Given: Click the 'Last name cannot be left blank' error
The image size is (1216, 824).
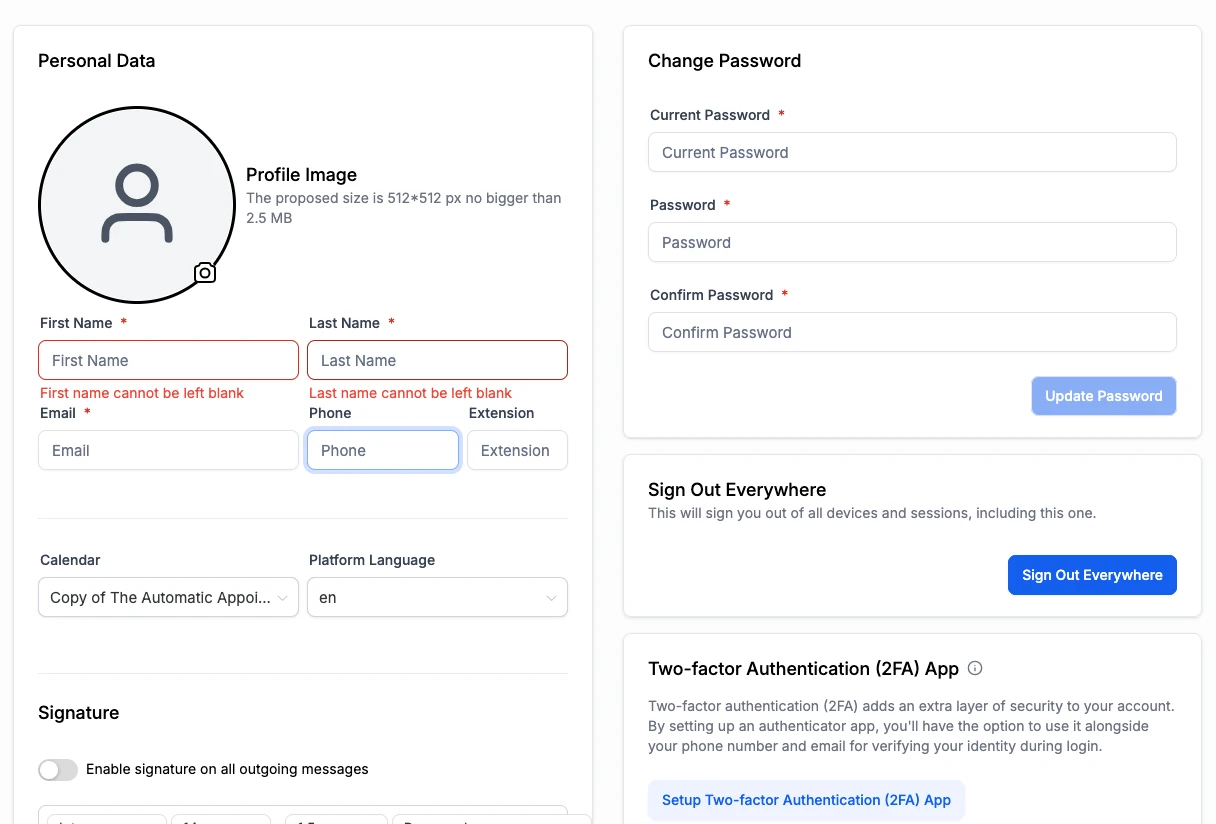Looking at the screenshot, I should 410,393.
